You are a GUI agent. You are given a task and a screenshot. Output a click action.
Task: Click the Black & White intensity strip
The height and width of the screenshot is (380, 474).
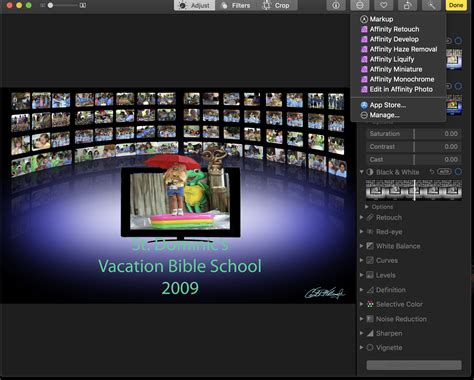click(x=414, y=190)
